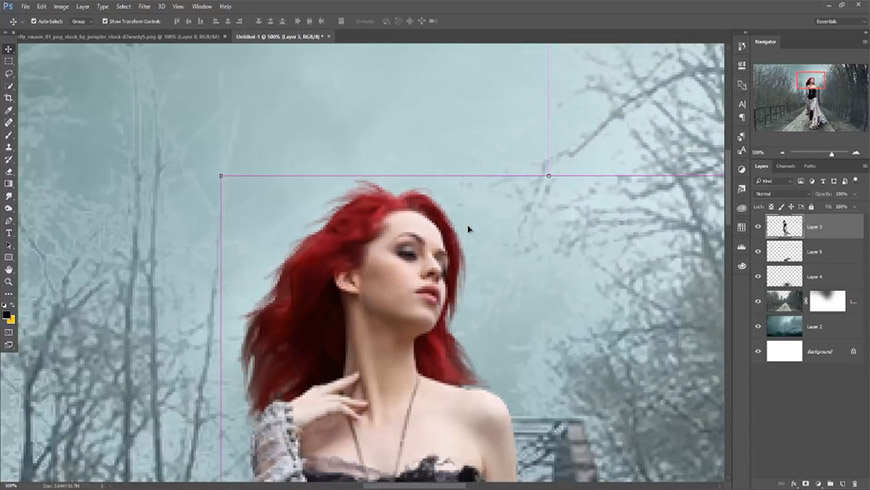
Task: Hide the Background layer eye icon
Action: click(758, 351)
